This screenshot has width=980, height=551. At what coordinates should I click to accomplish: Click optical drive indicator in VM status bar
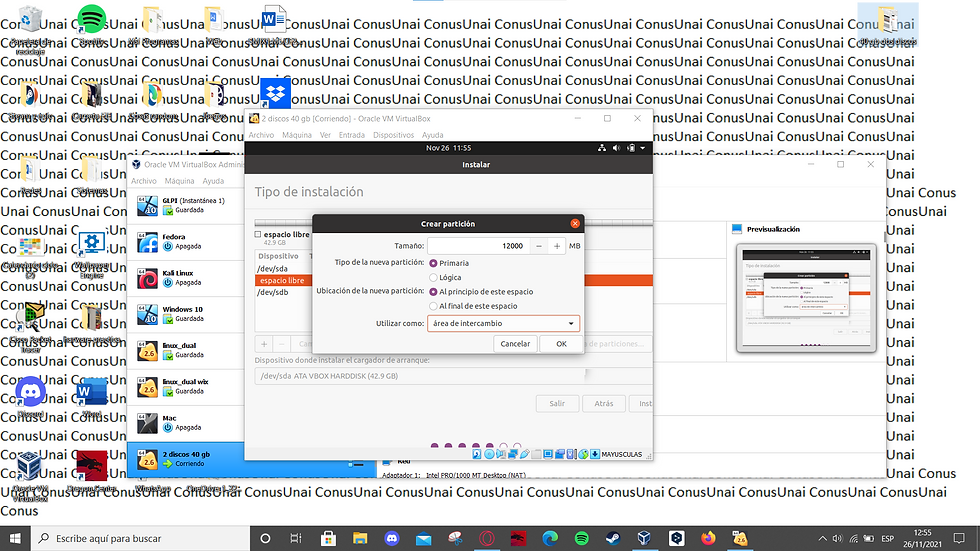pos(489,454)
